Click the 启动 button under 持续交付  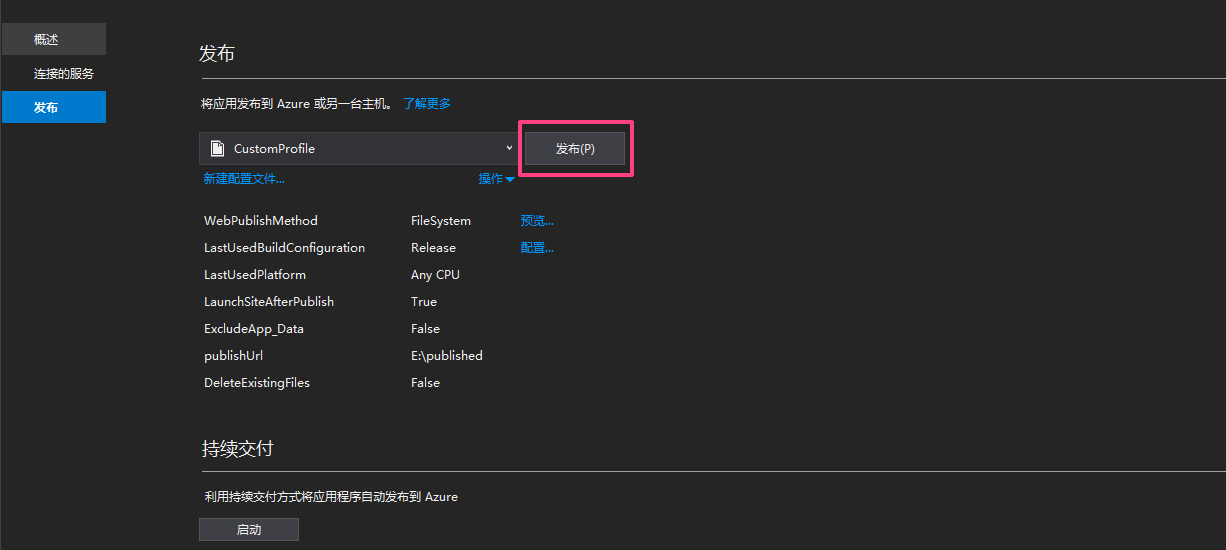tap(249, 530)
